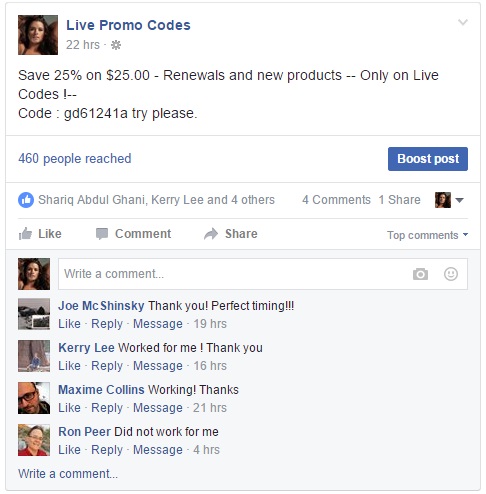Click Message under Maxime Collins' comment
Viewport: 486px width, 494px height.
[x=158, y=408]
